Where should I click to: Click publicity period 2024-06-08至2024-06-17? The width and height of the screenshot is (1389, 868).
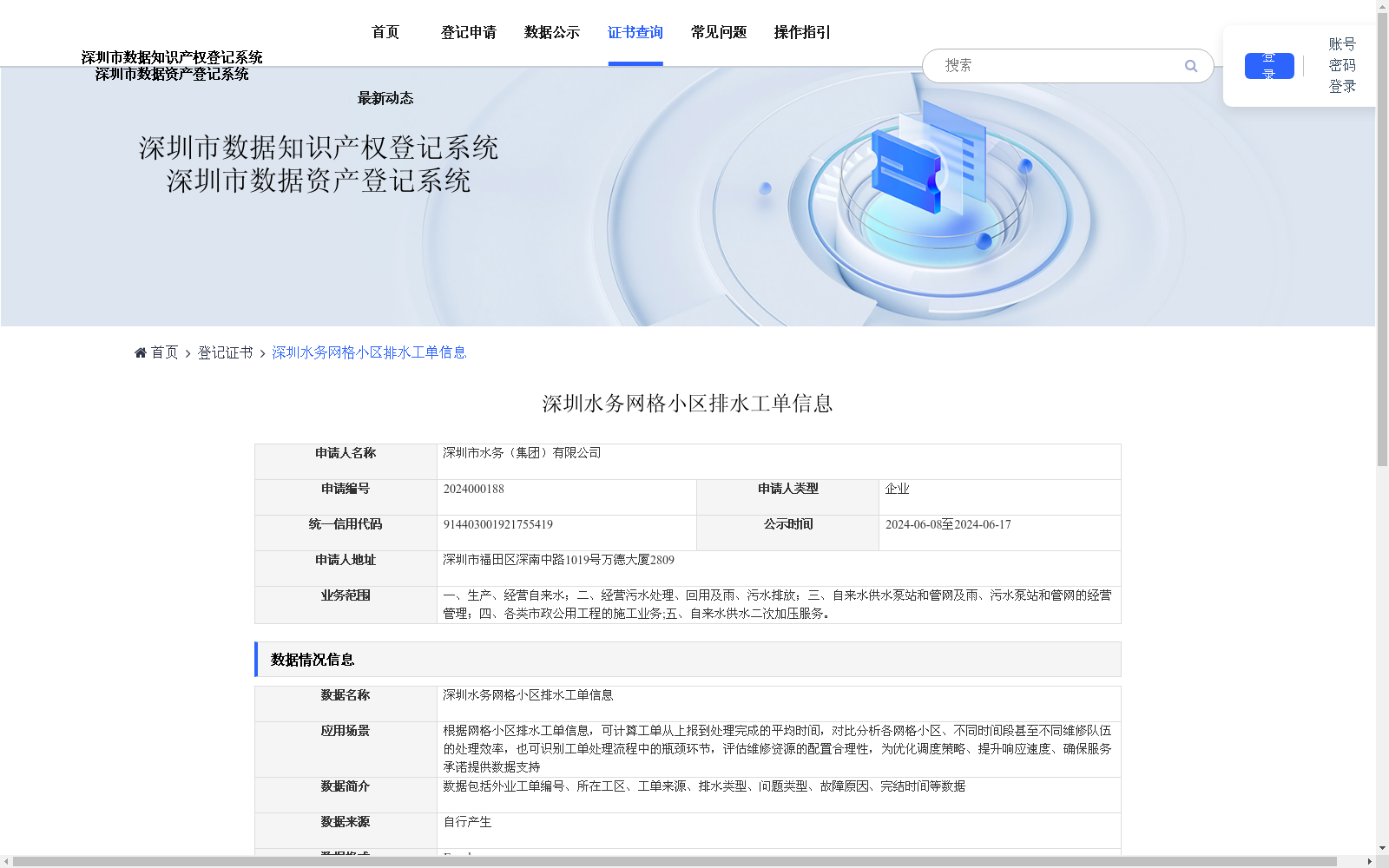click(948, 524)
